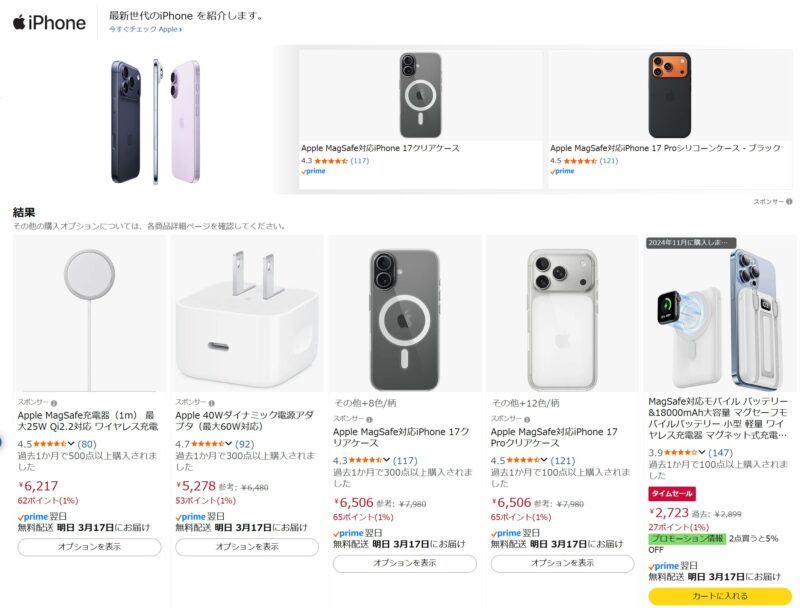
Task: Click star rating of banner silicone case
Action: coord(580,161)
